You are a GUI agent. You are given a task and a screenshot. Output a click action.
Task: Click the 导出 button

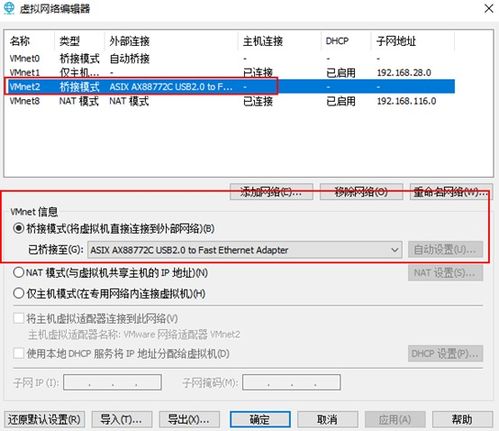click(189, 419)
